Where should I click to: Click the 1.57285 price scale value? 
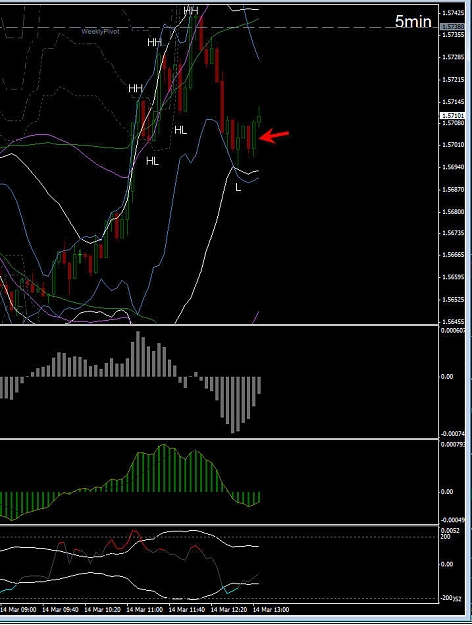click(453, 57)
